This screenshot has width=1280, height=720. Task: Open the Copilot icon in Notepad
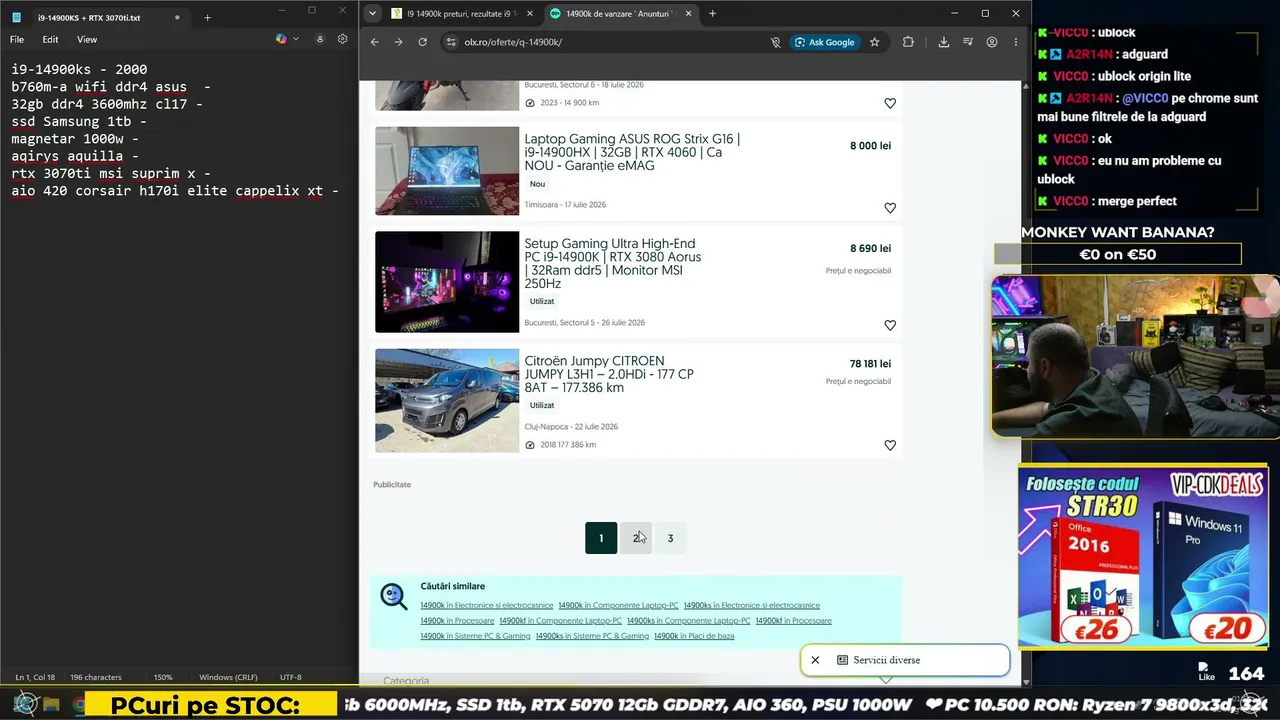281,39
